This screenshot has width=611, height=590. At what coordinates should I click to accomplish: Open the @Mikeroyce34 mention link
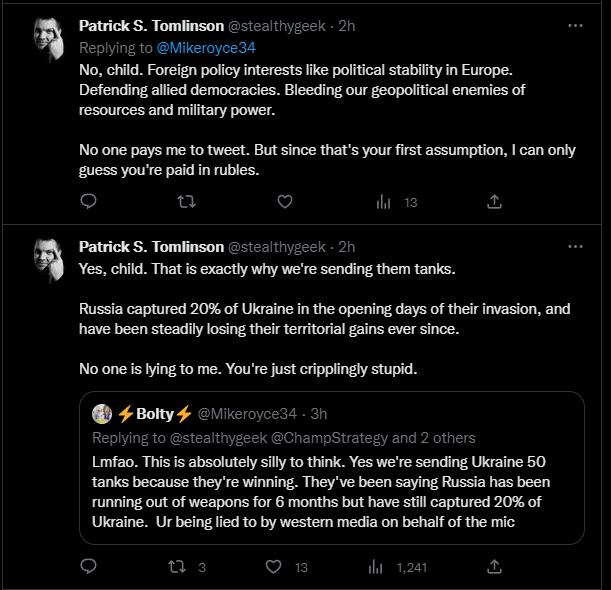[206, 48]
